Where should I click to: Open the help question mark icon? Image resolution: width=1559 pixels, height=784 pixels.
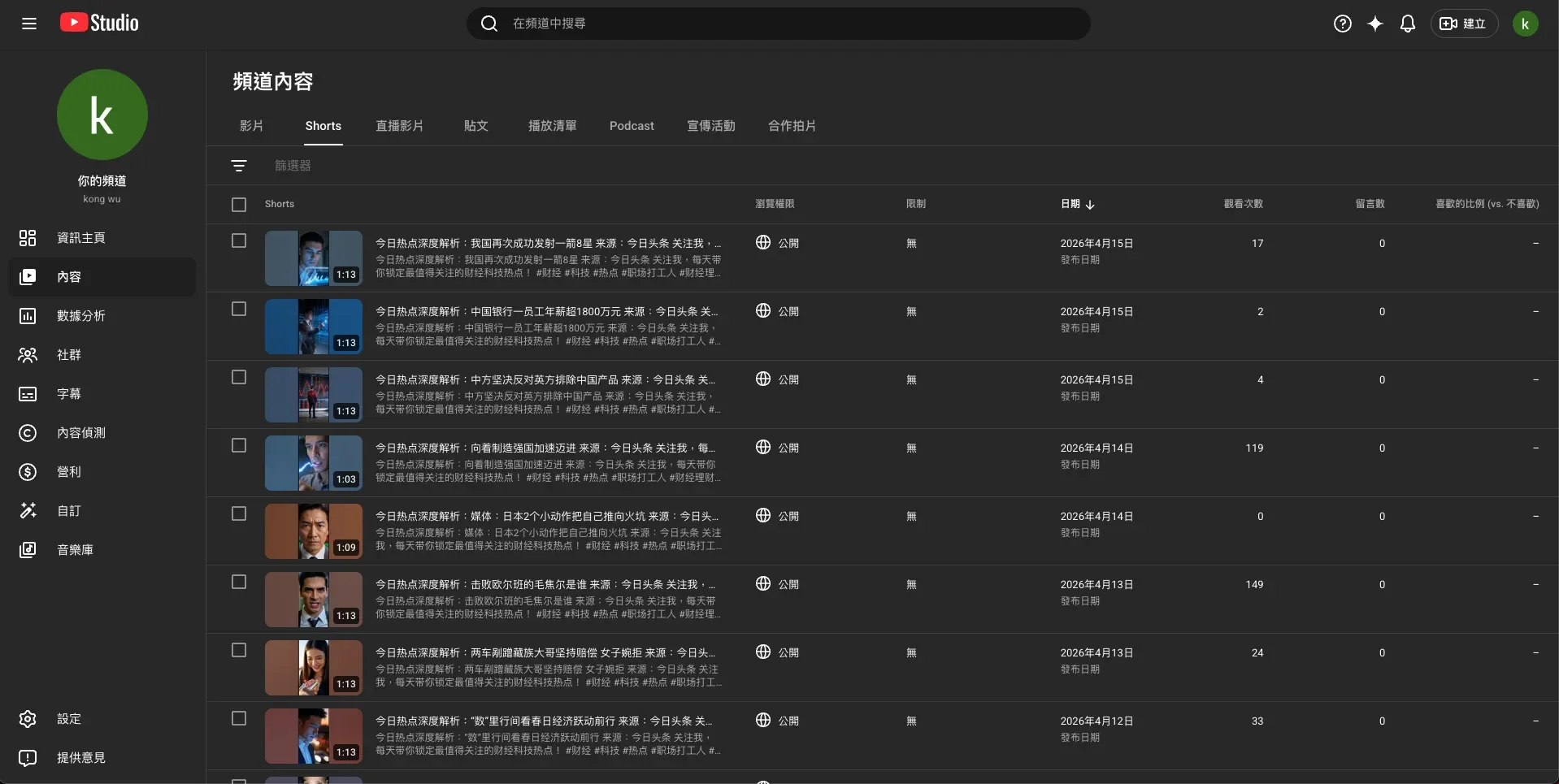1343,24
